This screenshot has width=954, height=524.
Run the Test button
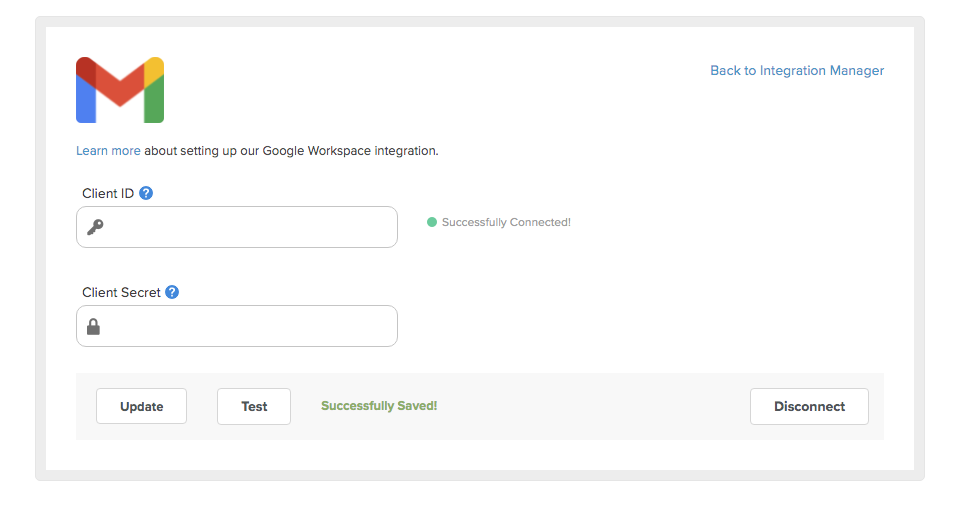coord(254,406)
